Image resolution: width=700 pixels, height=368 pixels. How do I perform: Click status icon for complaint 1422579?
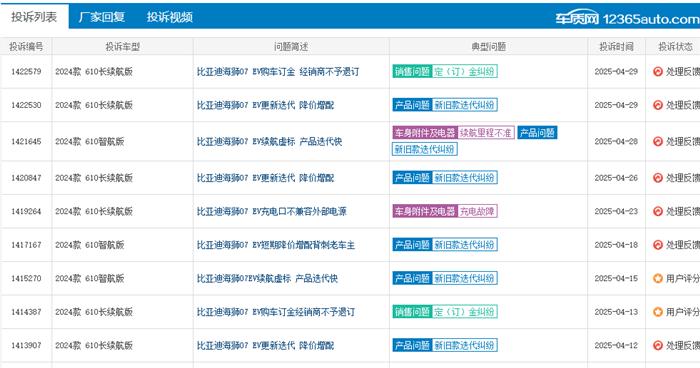point(658,71)
